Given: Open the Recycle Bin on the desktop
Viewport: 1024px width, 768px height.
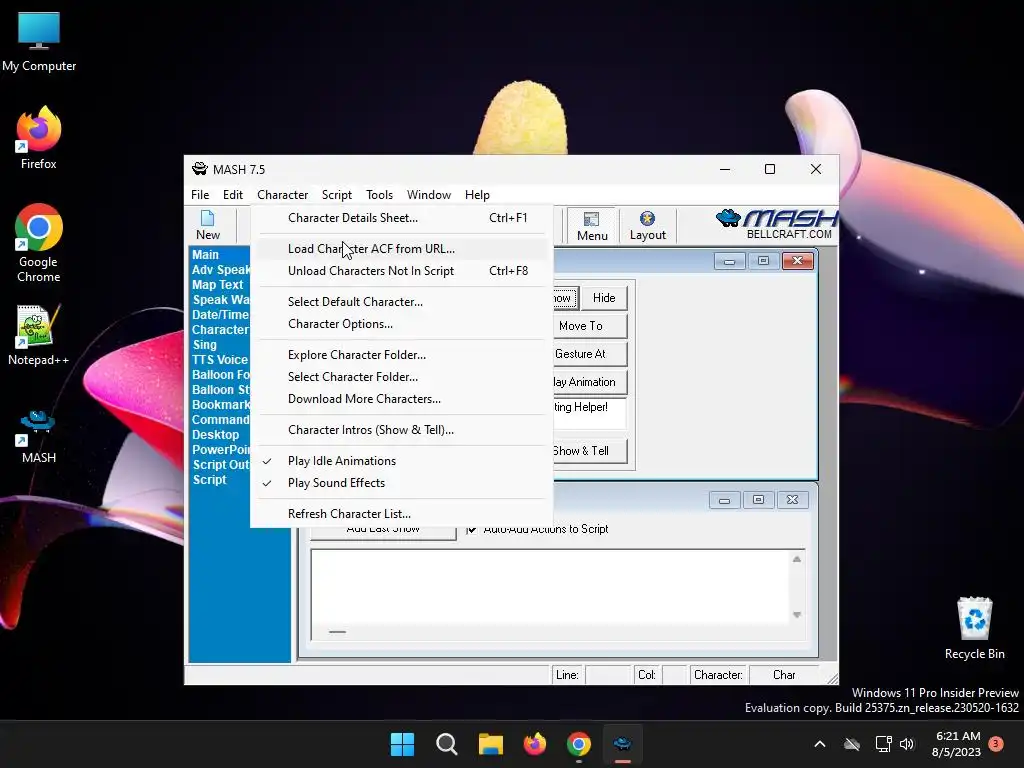Looking at the screenshot, I should (974, 628).
